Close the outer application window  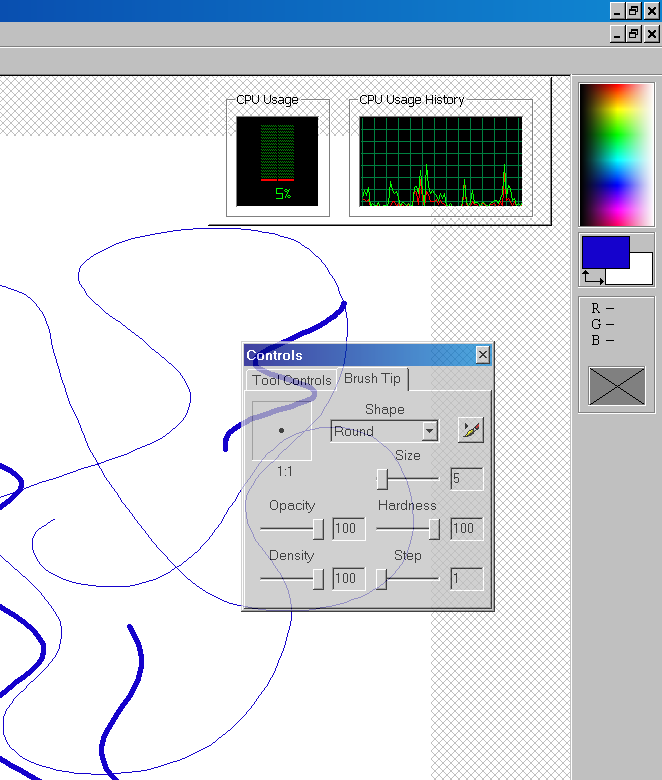(x=652, y=11)
